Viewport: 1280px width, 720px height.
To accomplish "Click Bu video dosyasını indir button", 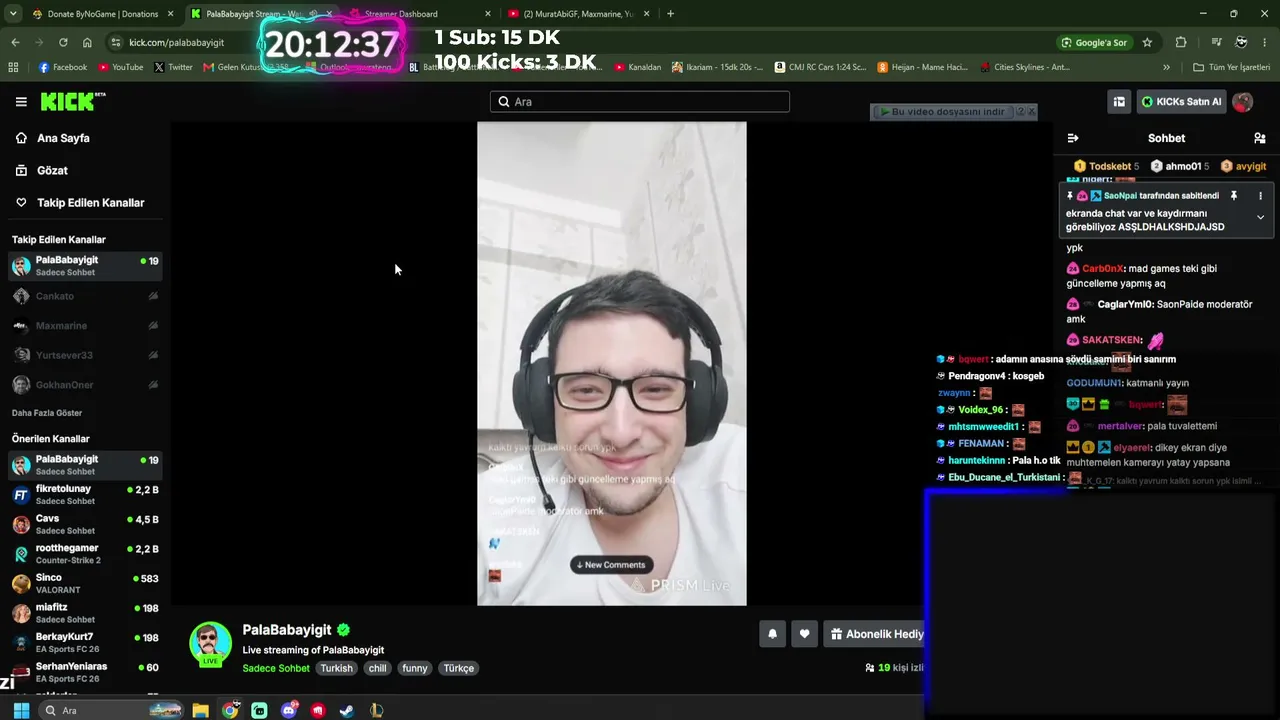I will tap(941, 112).
